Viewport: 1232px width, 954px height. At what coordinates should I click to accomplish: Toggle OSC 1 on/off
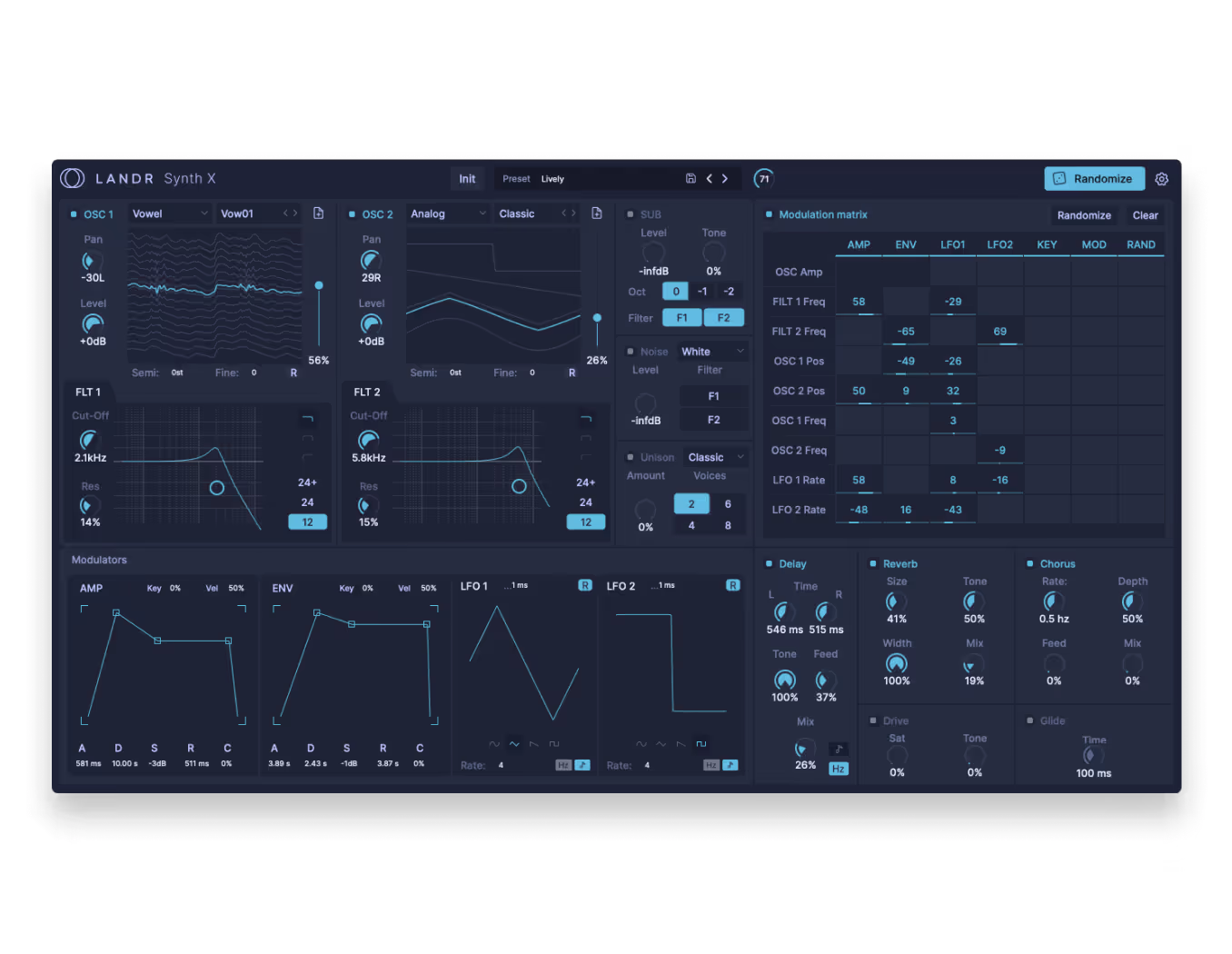tap(74, 214)
